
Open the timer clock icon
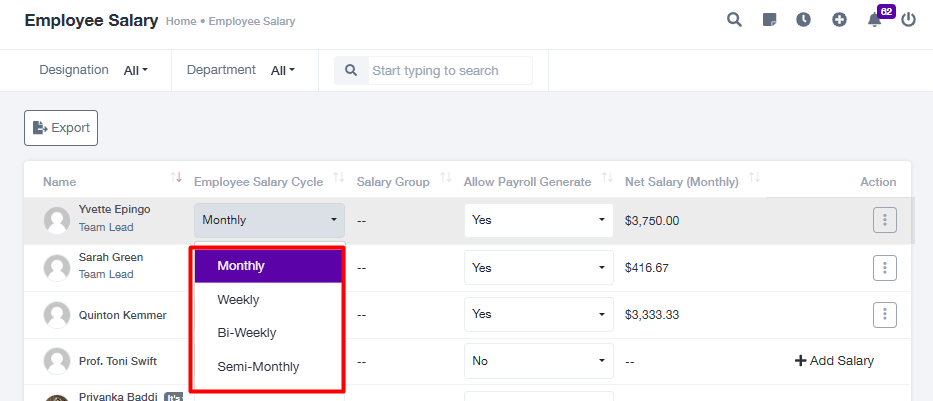pos(803,20)
